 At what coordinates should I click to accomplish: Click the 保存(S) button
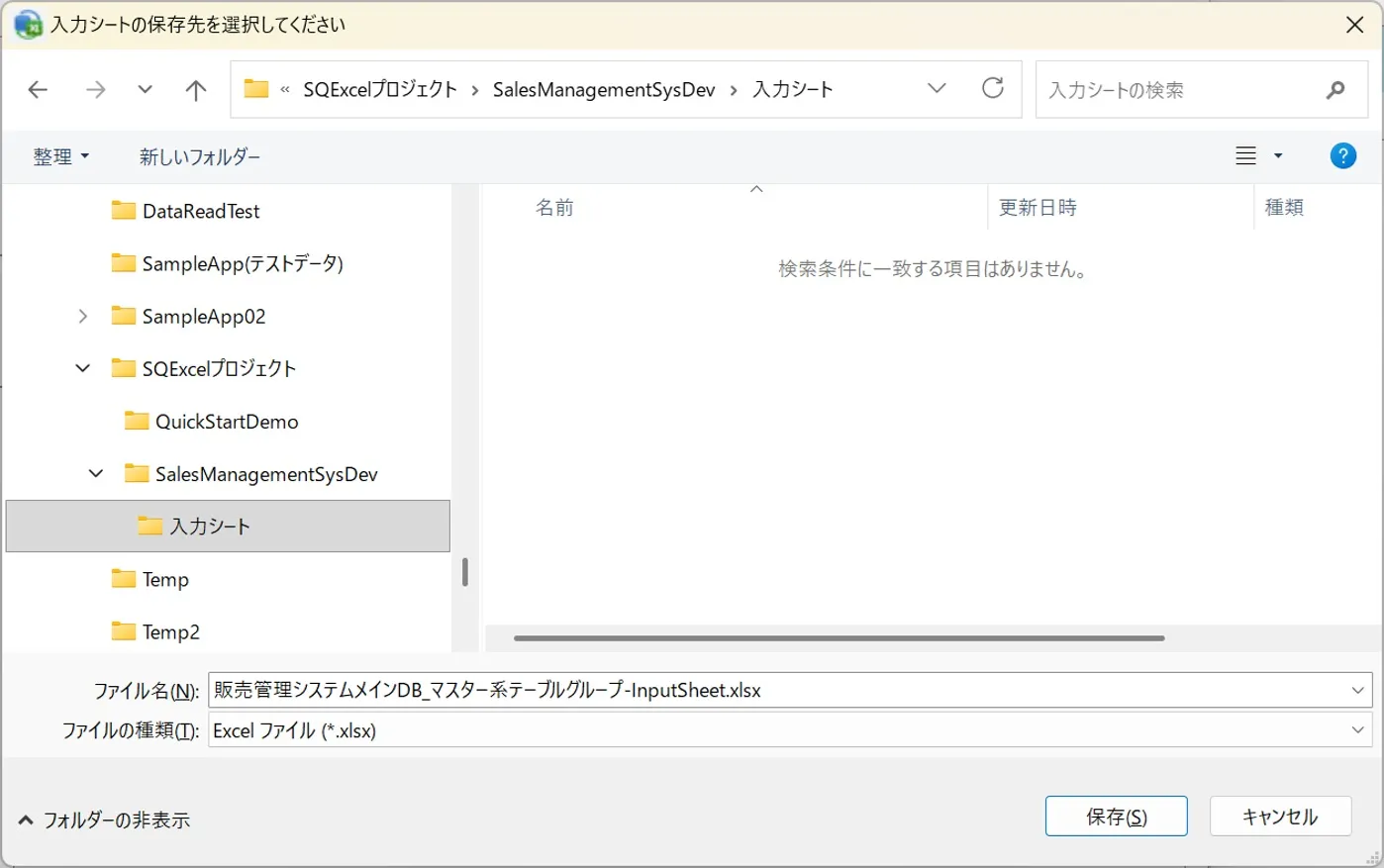click(x=1117, y=817)
